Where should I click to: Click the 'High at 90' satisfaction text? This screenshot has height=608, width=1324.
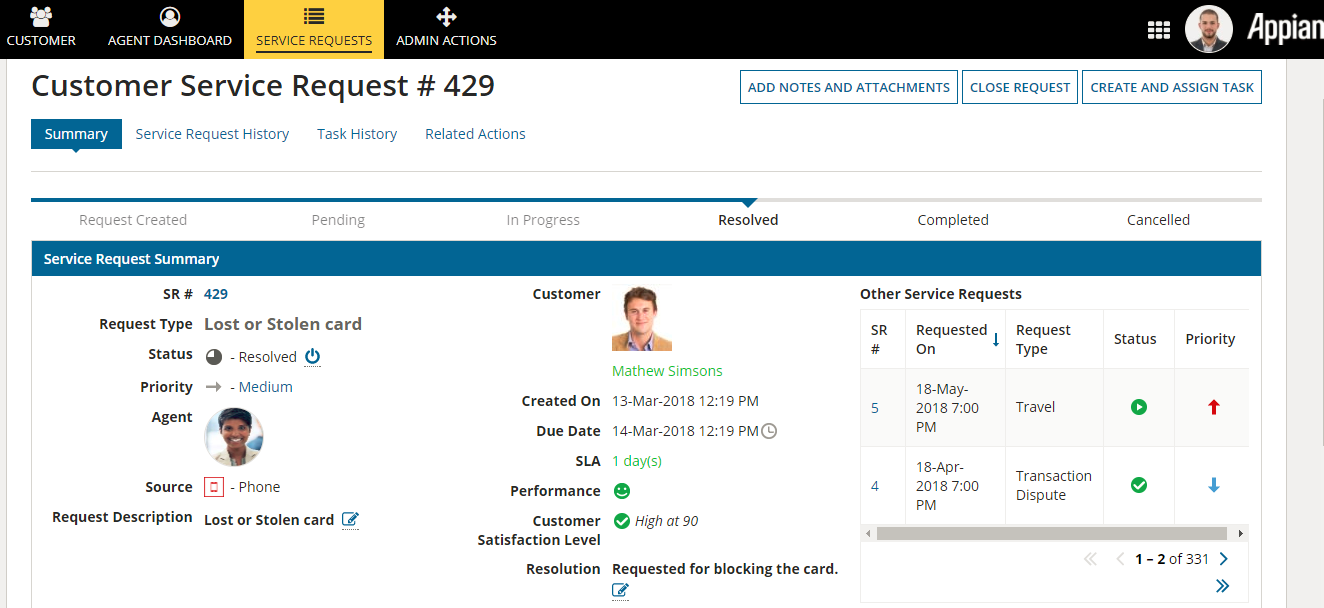point(667,521)
